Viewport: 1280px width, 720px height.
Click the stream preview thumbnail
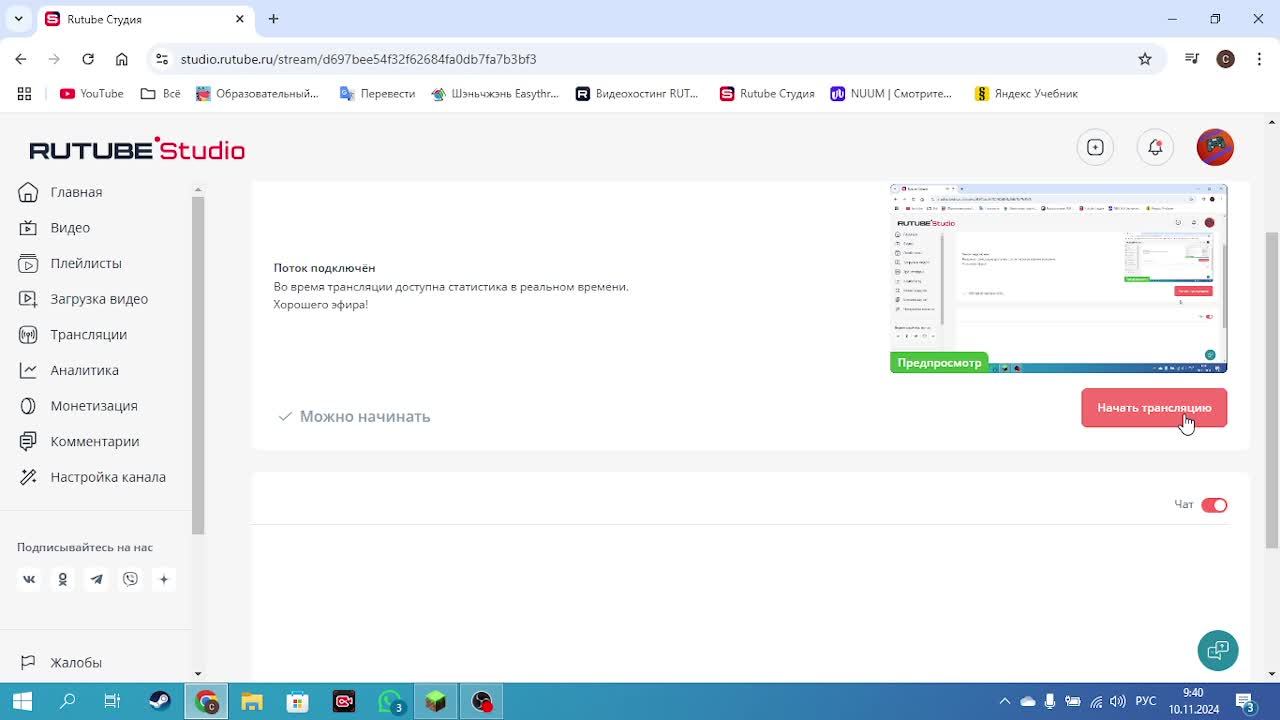(1058, 278)
